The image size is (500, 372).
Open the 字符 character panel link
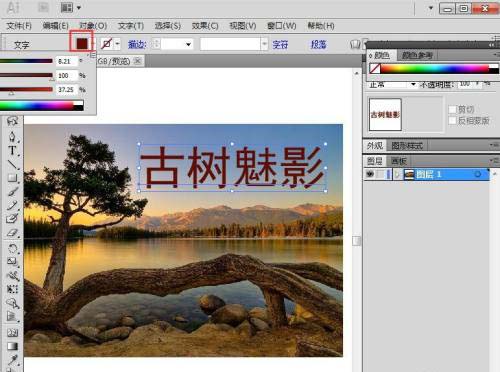[280, 44]
